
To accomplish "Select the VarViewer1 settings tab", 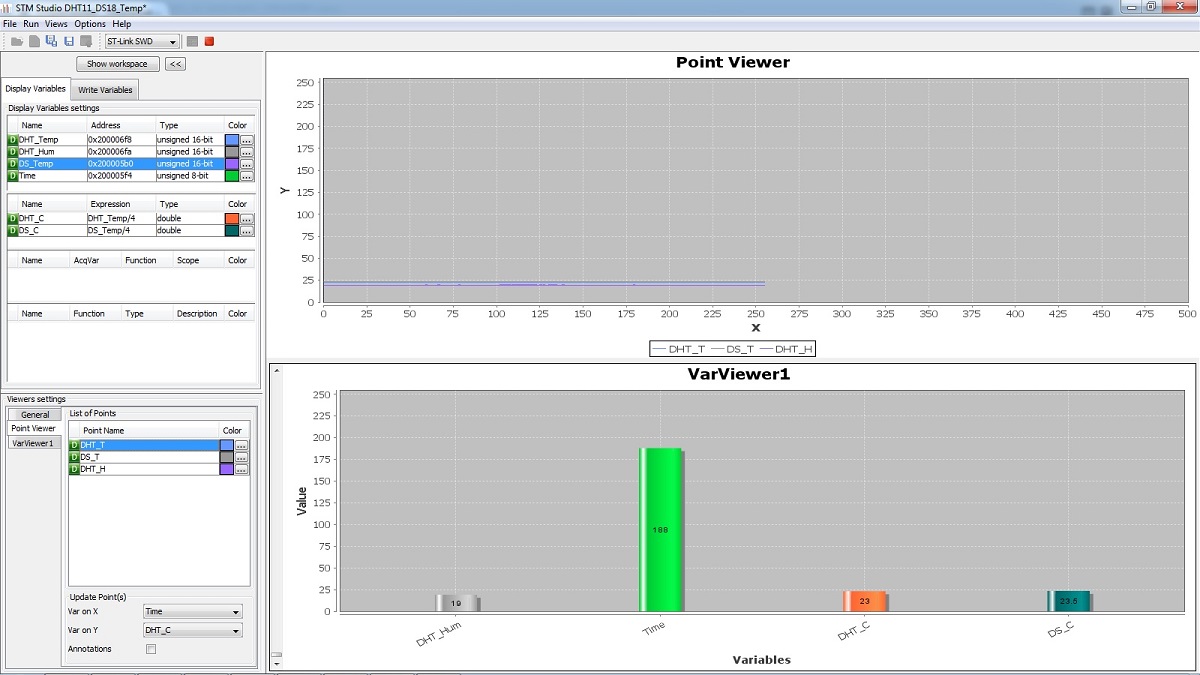I will [35, 442].
